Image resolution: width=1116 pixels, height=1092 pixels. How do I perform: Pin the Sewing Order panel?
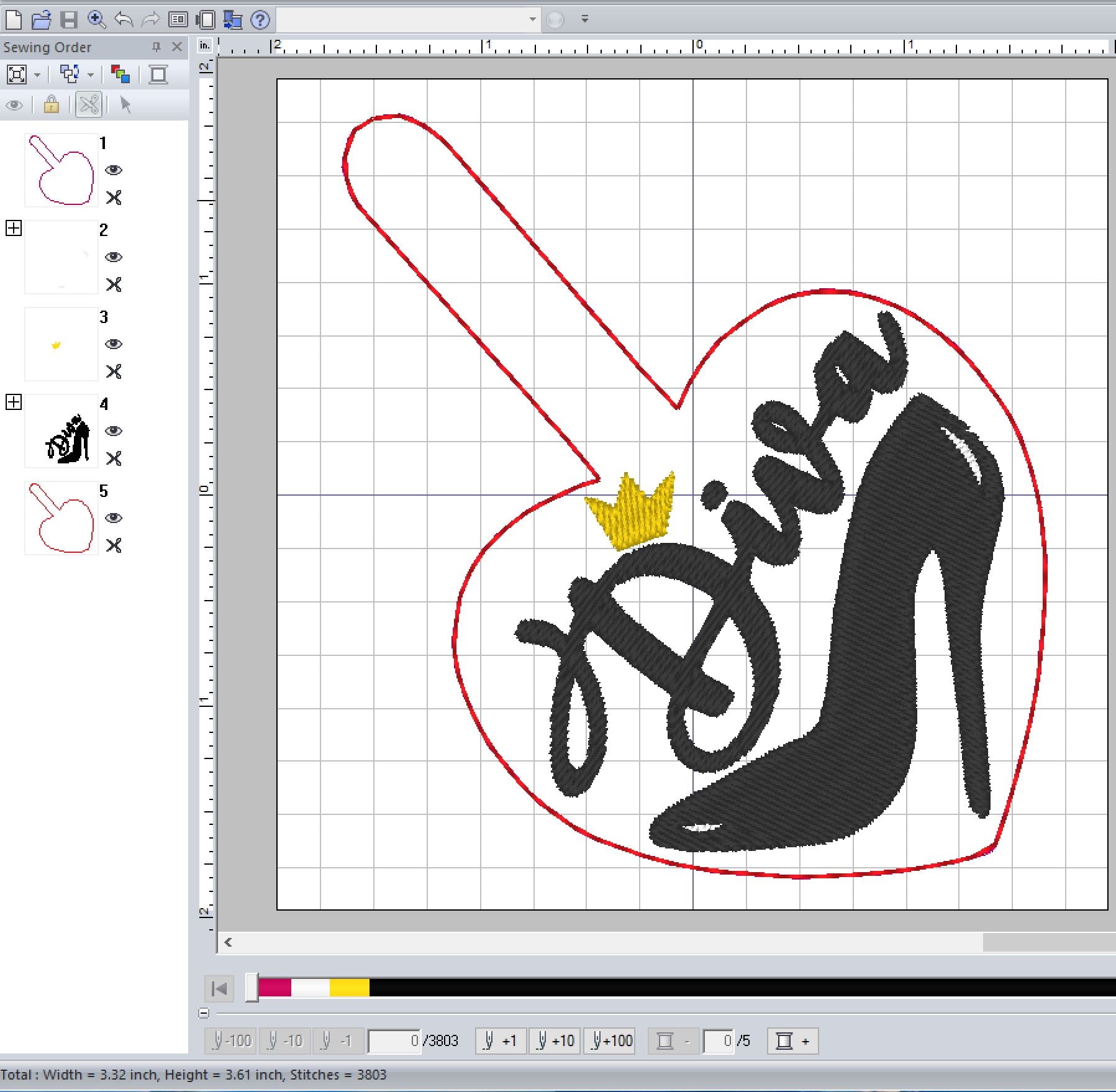[157, 47]
